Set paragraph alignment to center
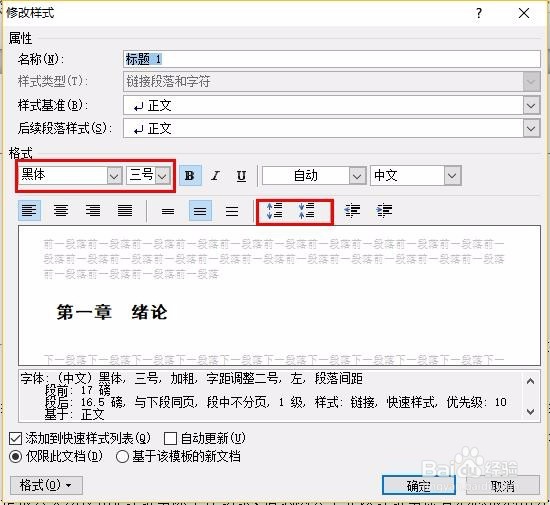Image resolution: width=550 pixels, height=505 pixels. point(61,210)
